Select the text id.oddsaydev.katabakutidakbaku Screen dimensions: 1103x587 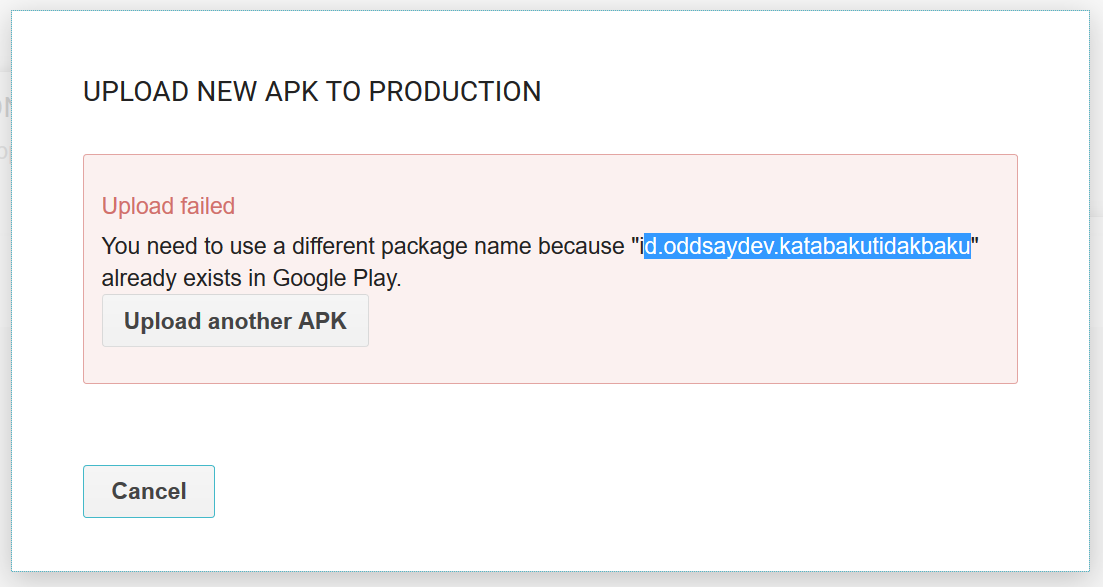click(x=806, y=246)
